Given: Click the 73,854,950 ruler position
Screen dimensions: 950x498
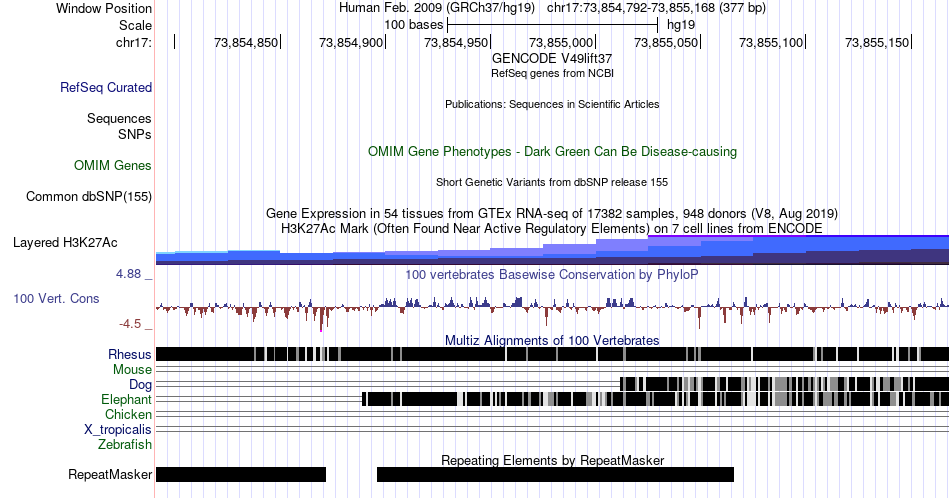Looking at the screenshot, I should (456, 42).
